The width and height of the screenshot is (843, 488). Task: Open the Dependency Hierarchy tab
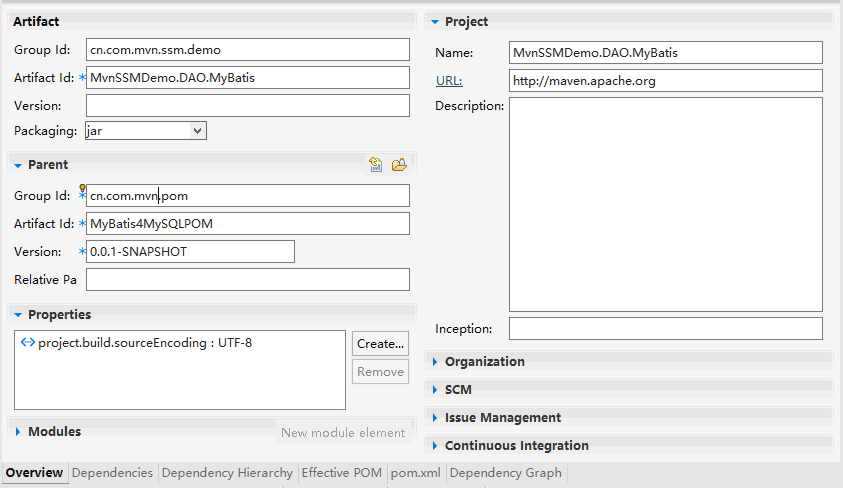coord(227,472)
